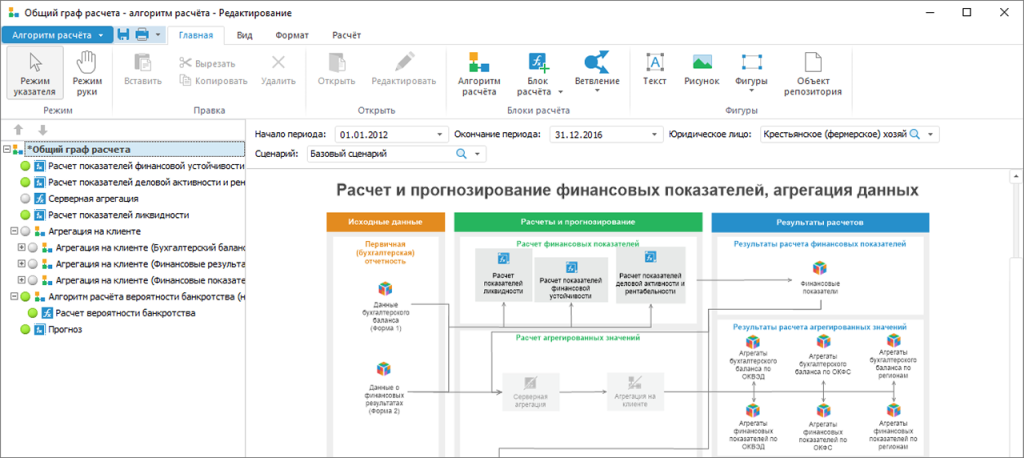Screen dimensions: 1024x458
Task: Select Серверная агрегация in the tree
Action: pos(93,199)
